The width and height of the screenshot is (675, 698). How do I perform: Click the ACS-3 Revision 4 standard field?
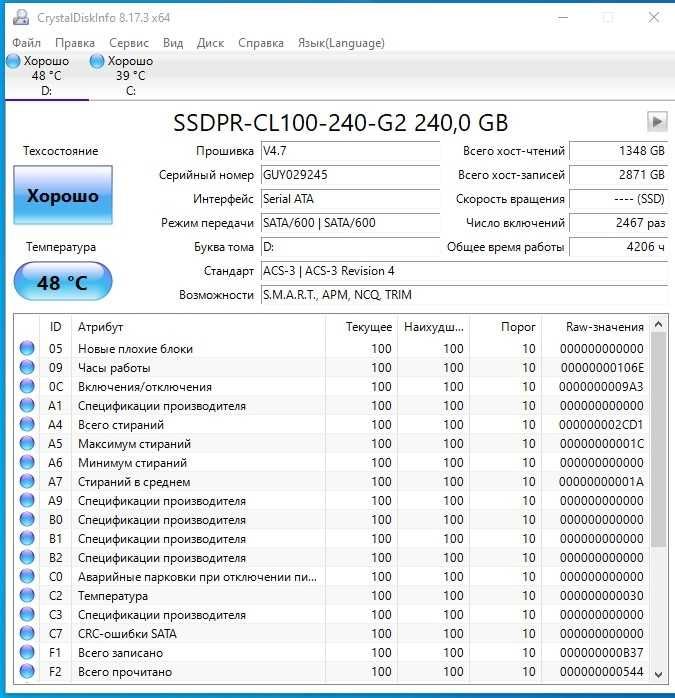464,271
